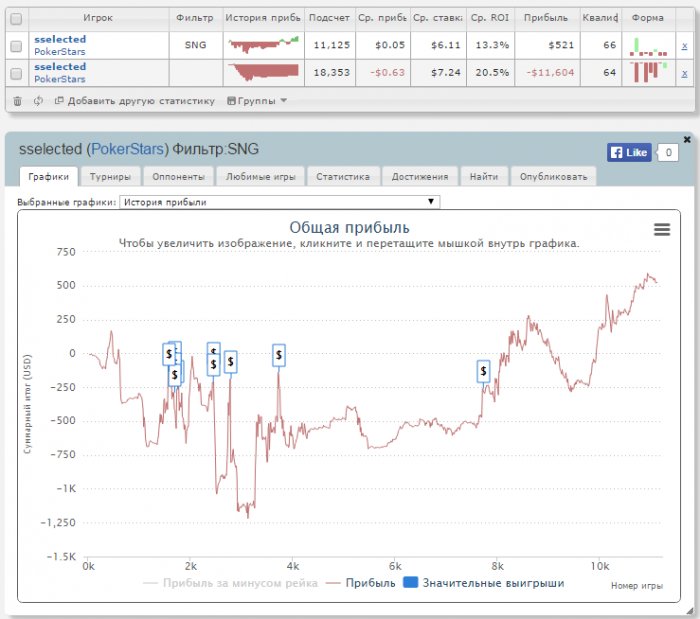Open the Оппоненты tab
Screen dimensions: 700x619
(178, 177)
